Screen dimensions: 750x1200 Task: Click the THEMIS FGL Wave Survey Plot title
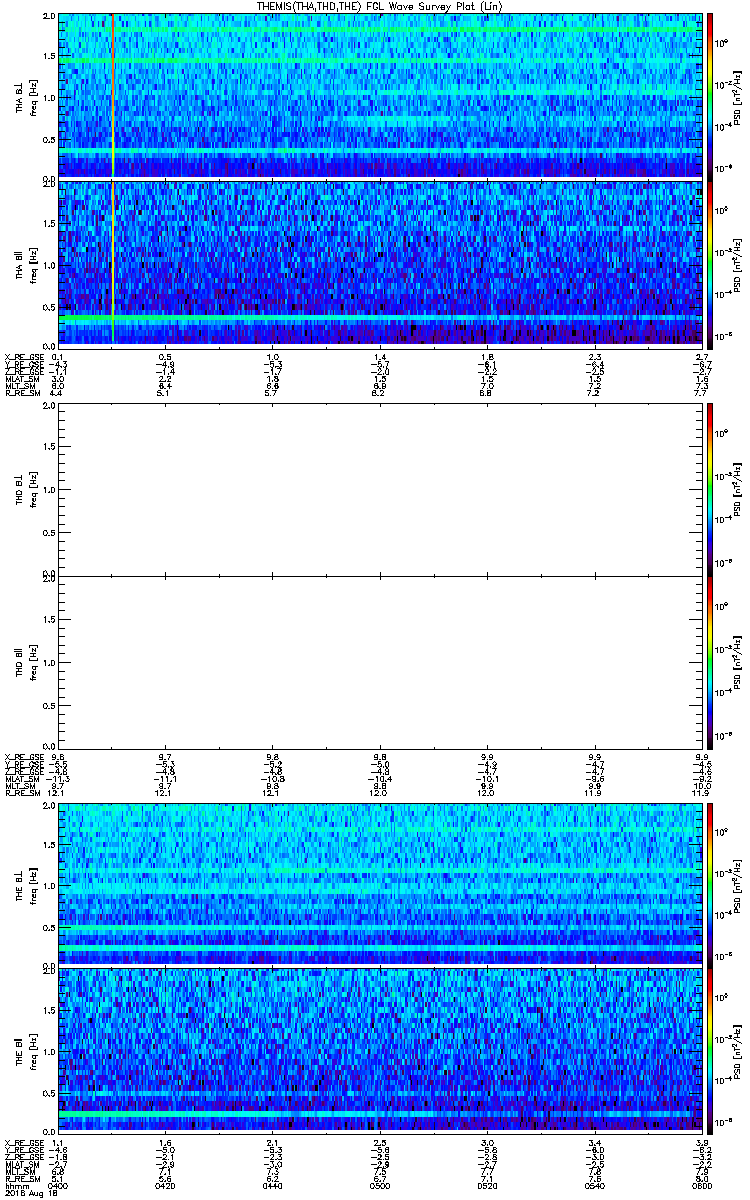(x=380, y=6)
